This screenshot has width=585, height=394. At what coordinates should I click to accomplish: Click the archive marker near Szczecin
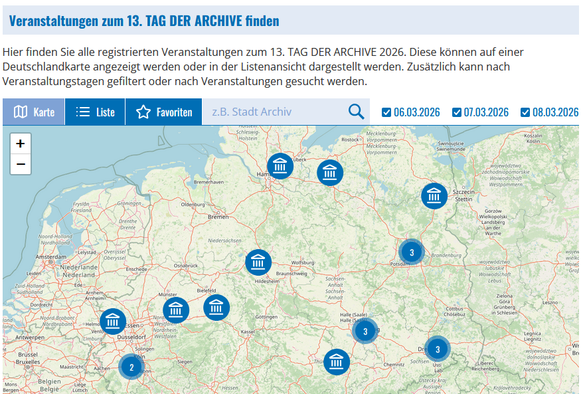[434, 196]
